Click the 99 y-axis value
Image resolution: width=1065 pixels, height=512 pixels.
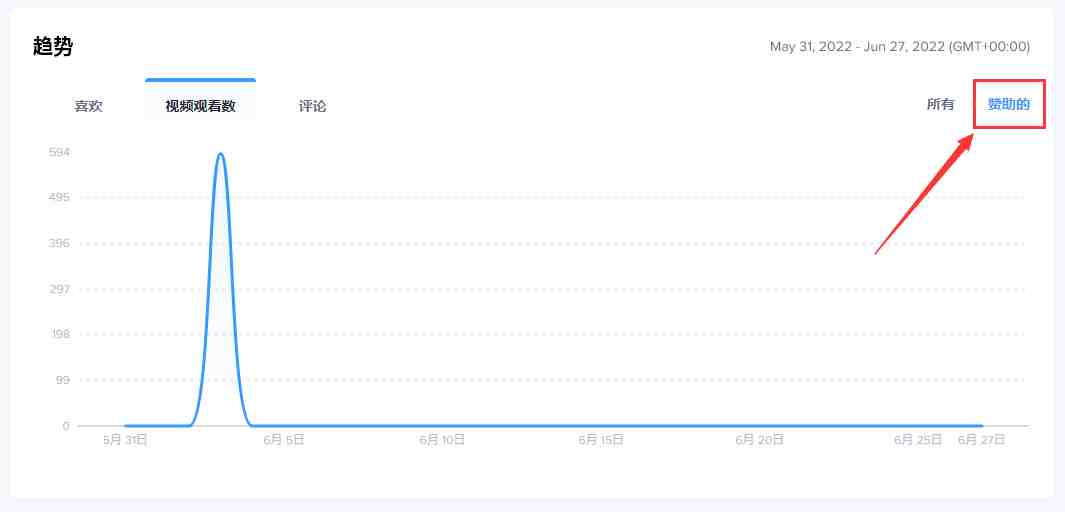click(61, 380)
